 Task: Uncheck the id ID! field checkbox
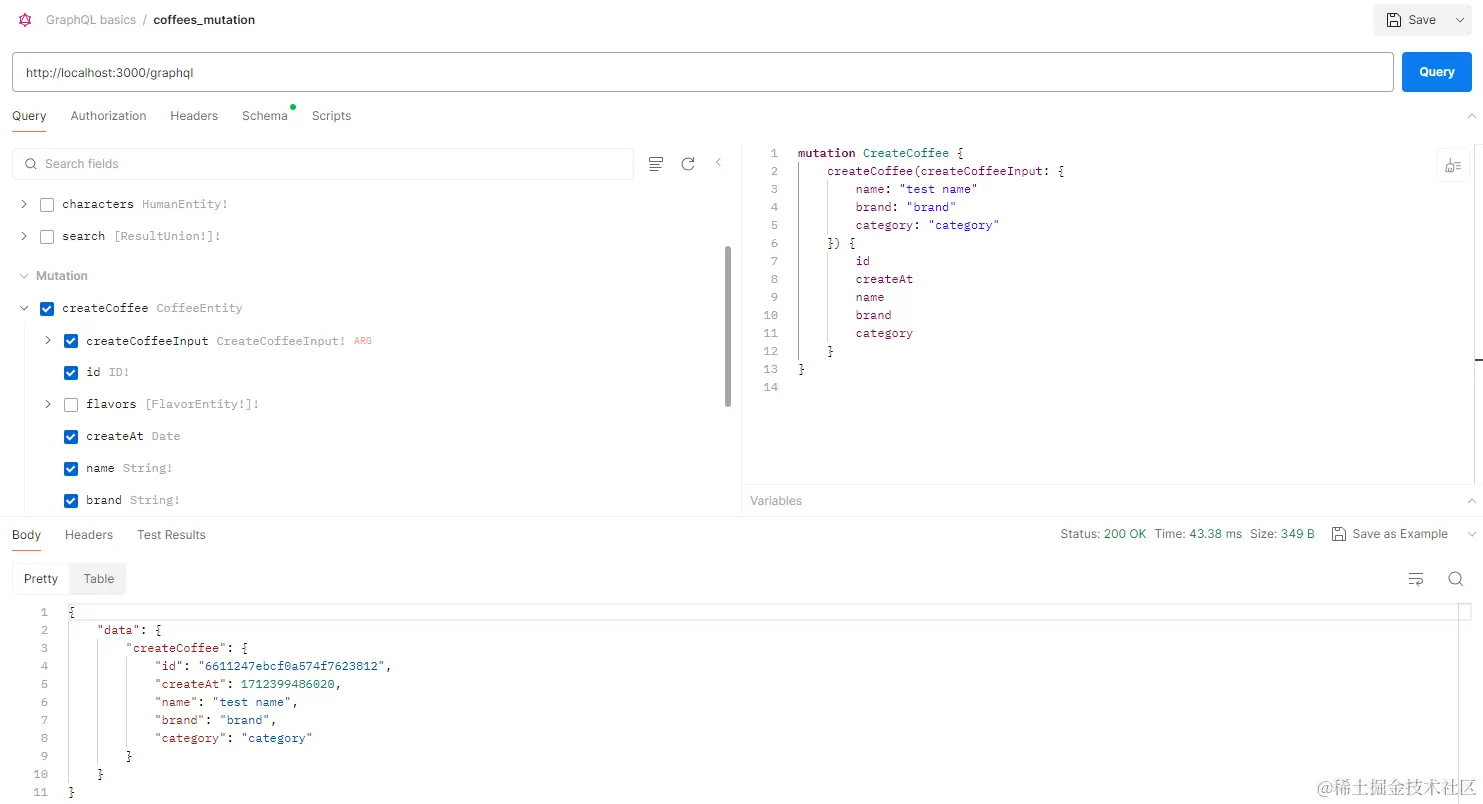71,373
